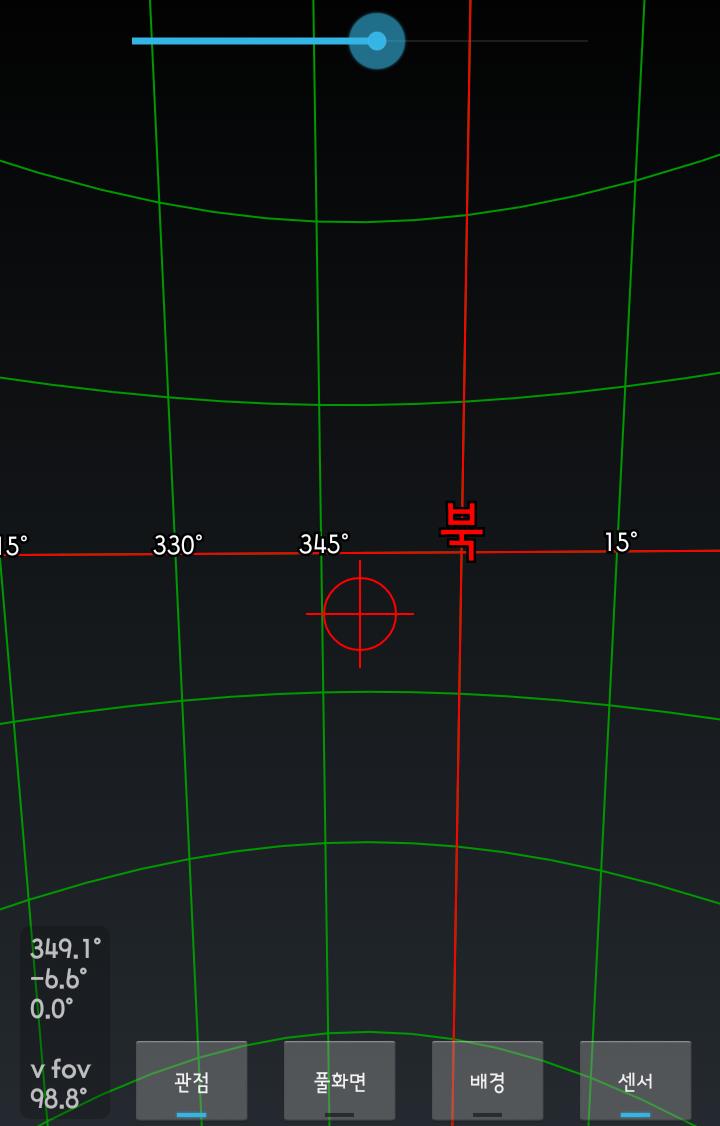
Task: Click the red crosshair reticle in the center
Action: [x=360, y=614]
